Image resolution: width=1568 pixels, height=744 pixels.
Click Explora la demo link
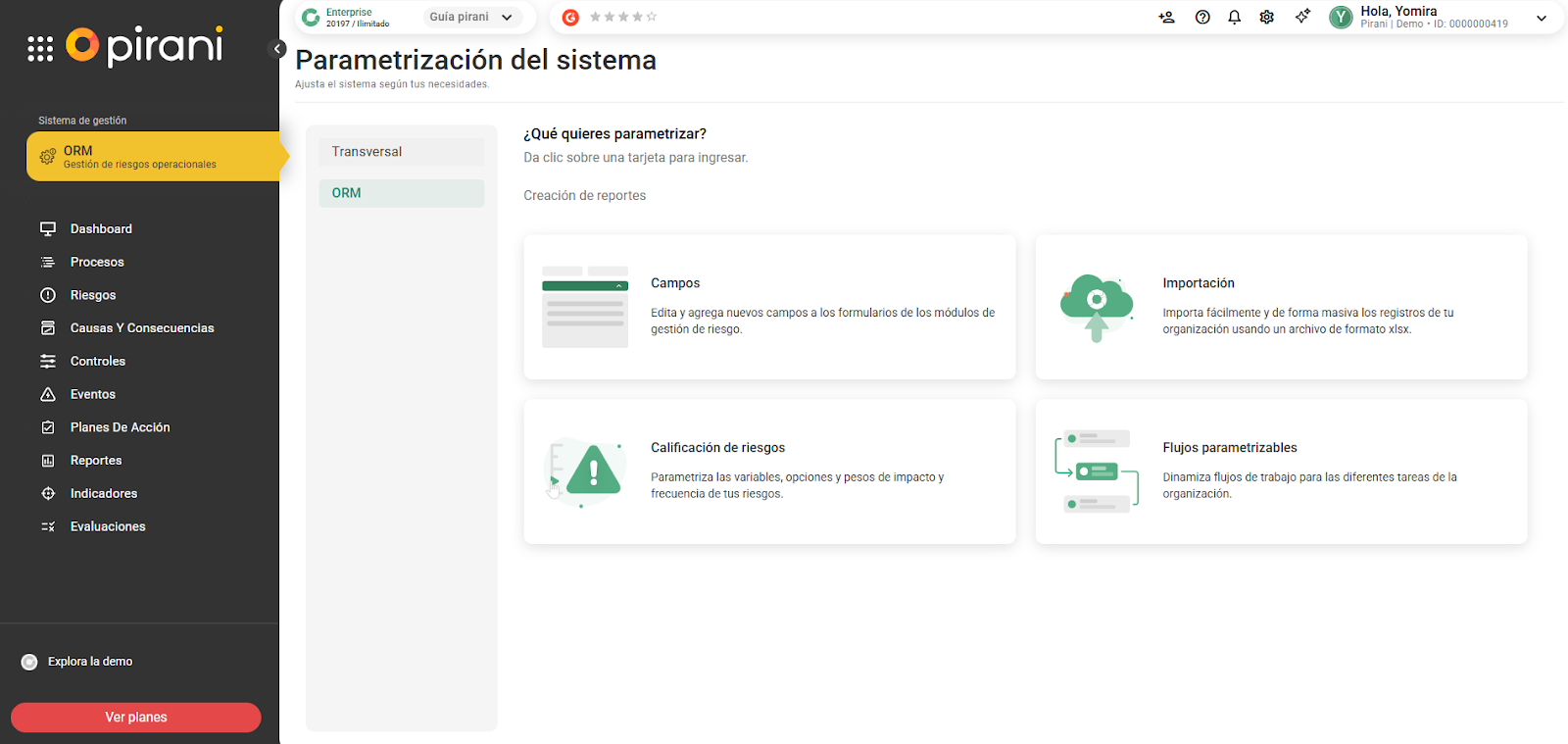click(x=89, y=662)
